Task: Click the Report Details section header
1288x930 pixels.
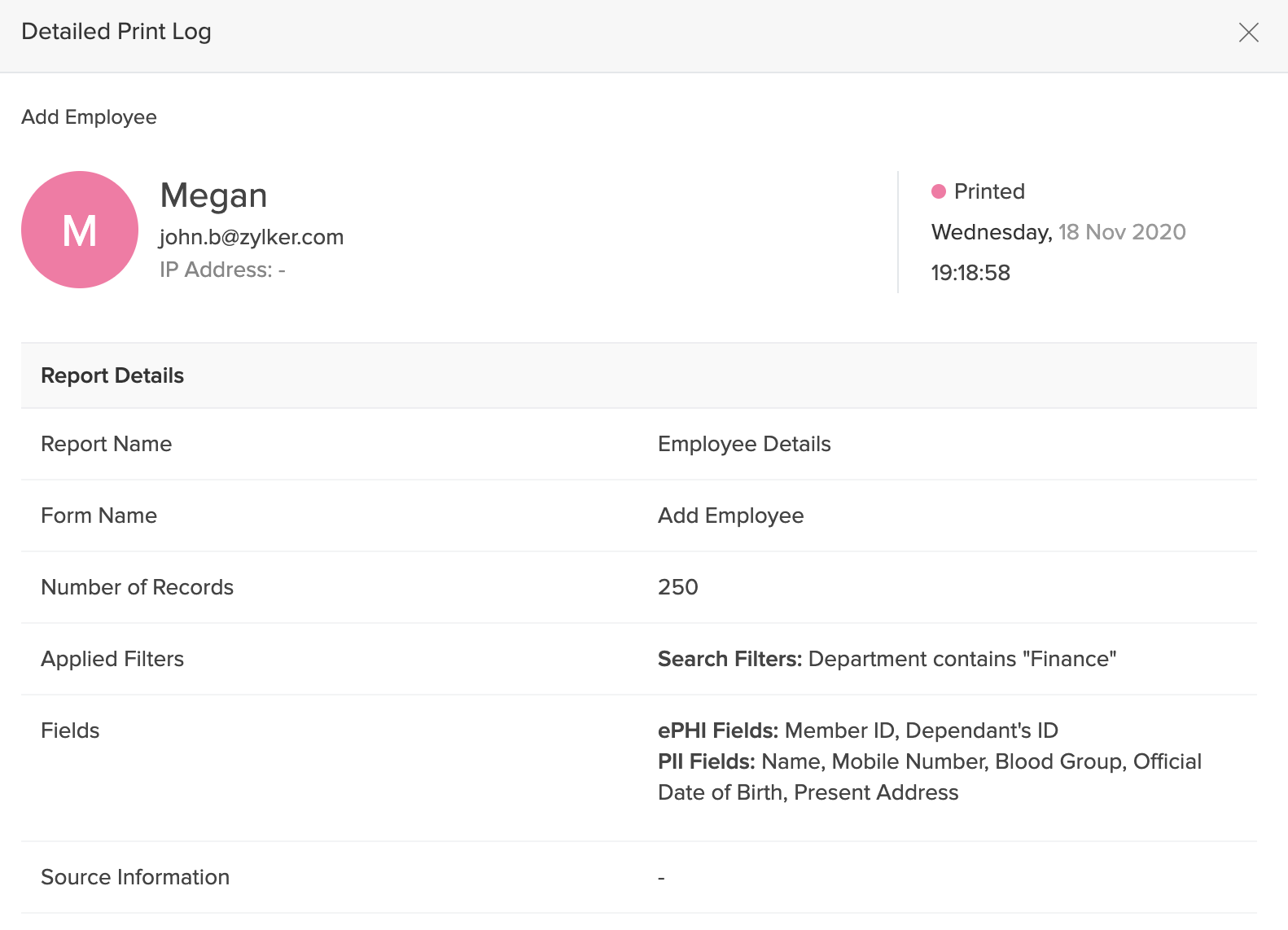Action: (112, 375)
